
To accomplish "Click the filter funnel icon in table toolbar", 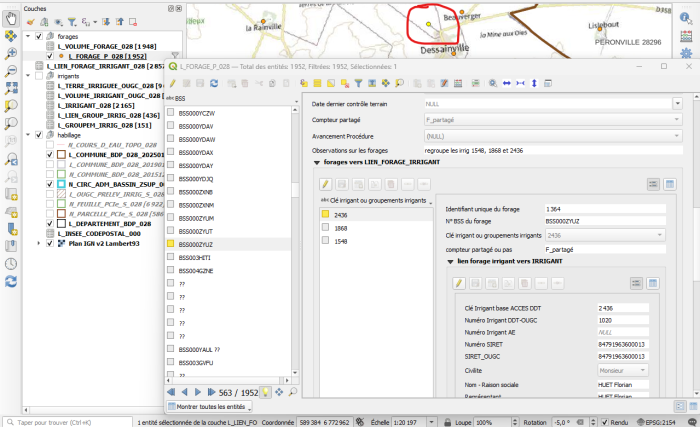I will (x=358, y=83).
